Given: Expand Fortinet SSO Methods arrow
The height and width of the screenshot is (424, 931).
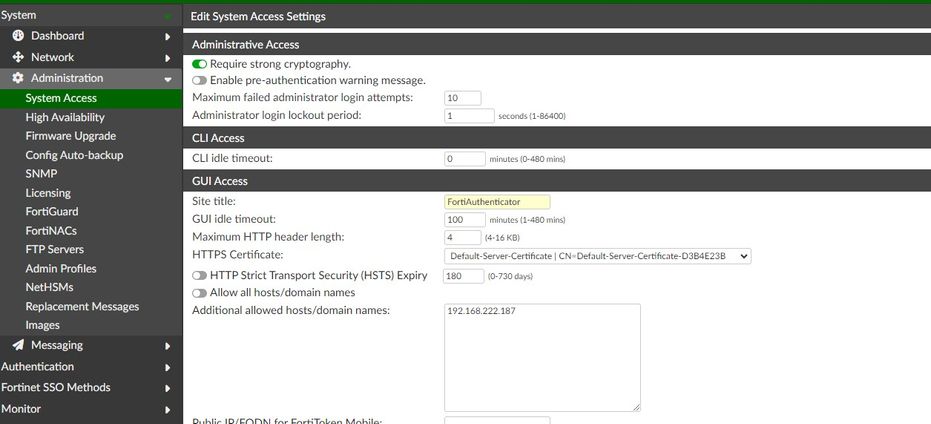Looking at the screenshot, I should tap(168, 388).
